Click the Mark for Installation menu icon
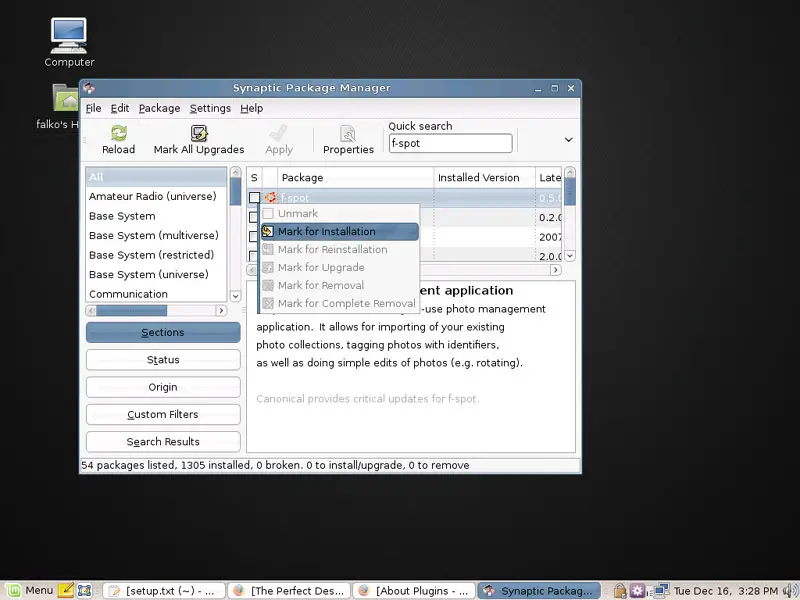This screenshot has width=800, height=600. click(x=268, y=232)
